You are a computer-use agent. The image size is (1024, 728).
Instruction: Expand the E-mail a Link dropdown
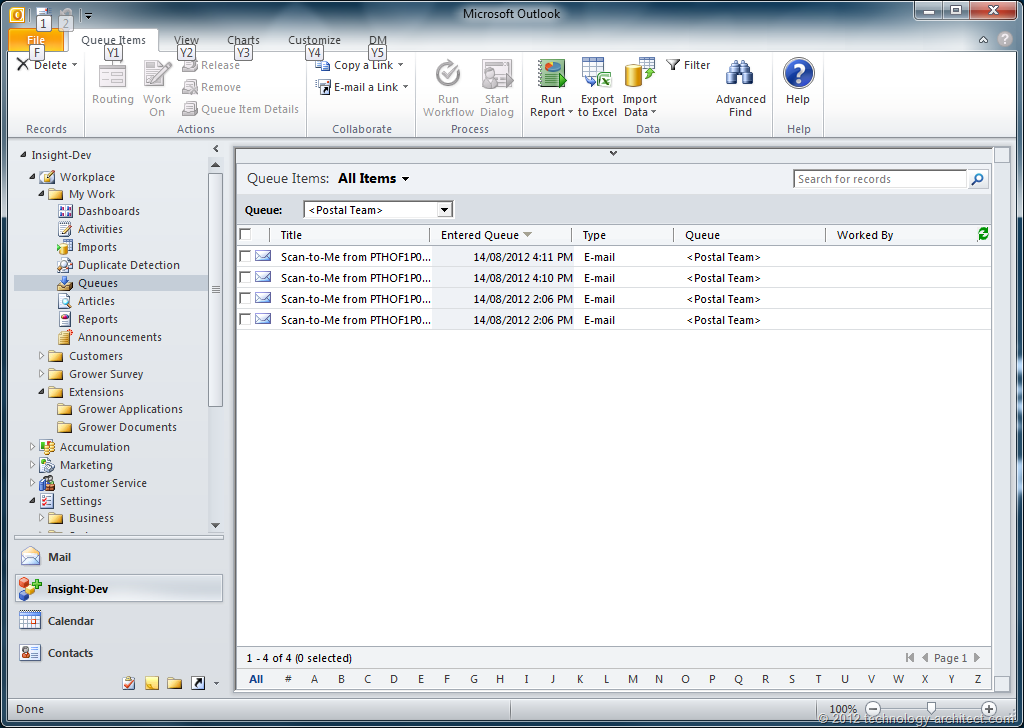(405, 87)
